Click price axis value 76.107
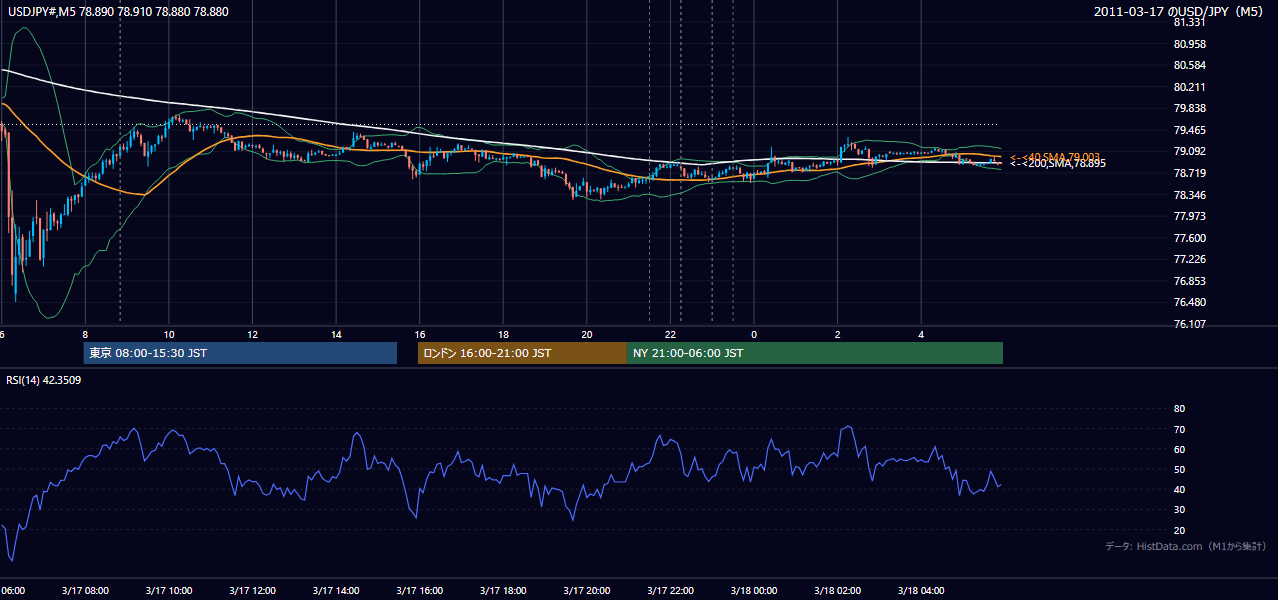The width and height of the screenshot is (1278, 600). (1189, 324)
